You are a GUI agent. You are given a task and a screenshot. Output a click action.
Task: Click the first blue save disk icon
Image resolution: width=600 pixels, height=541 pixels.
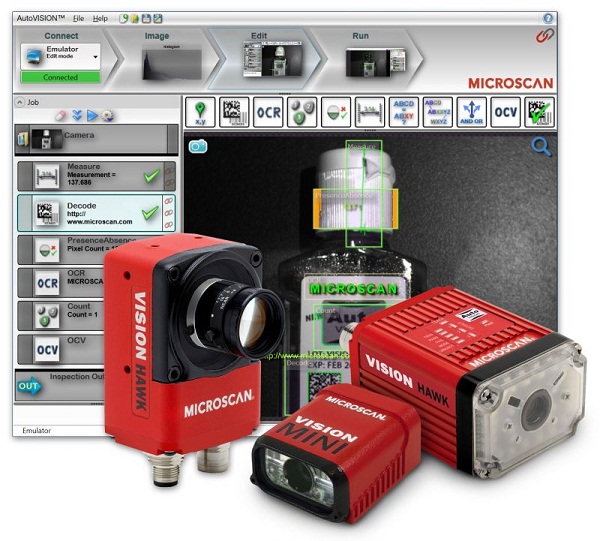point(146,18)
